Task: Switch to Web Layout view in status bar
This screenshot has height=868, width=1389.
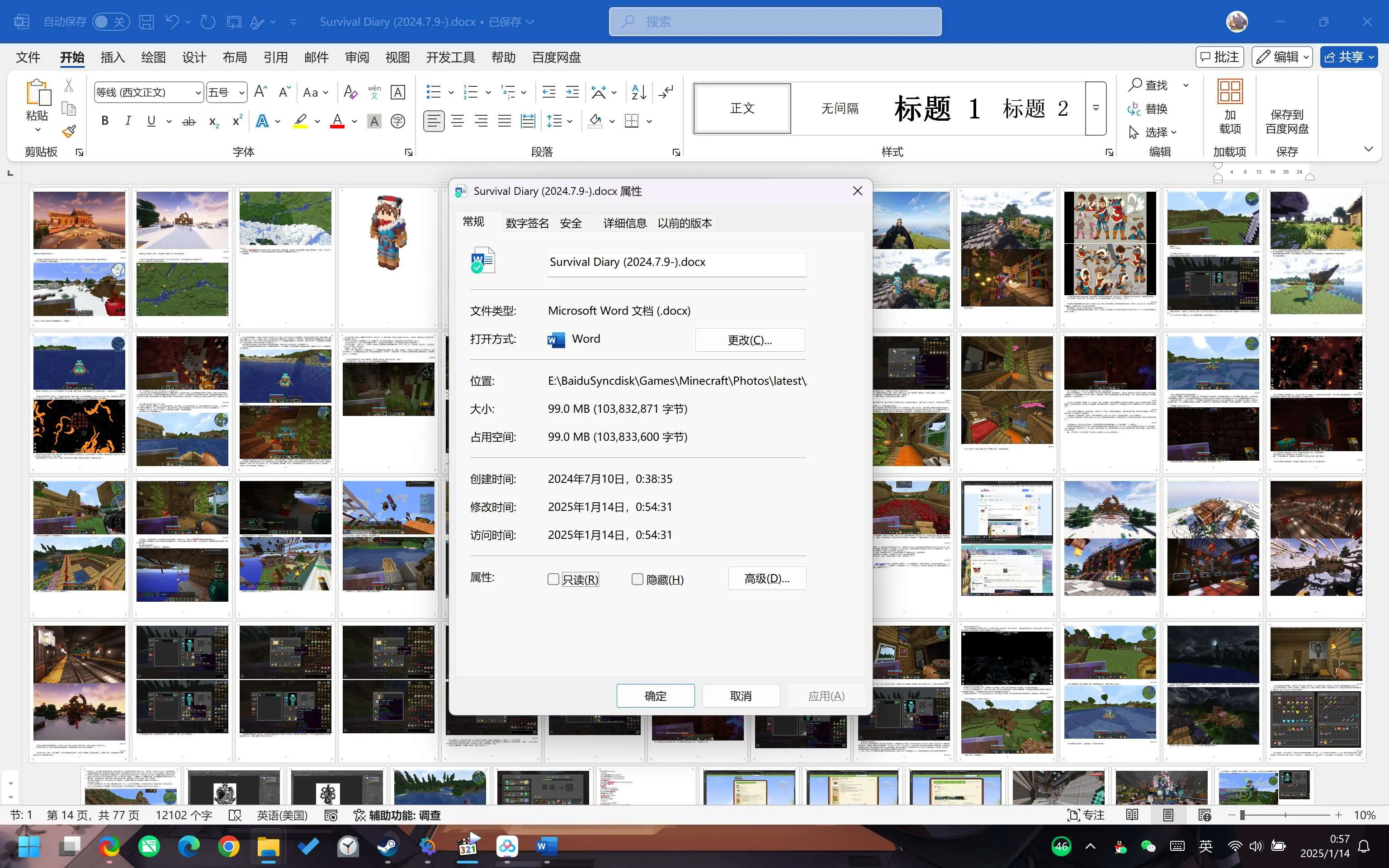Action: (1205, 815)
